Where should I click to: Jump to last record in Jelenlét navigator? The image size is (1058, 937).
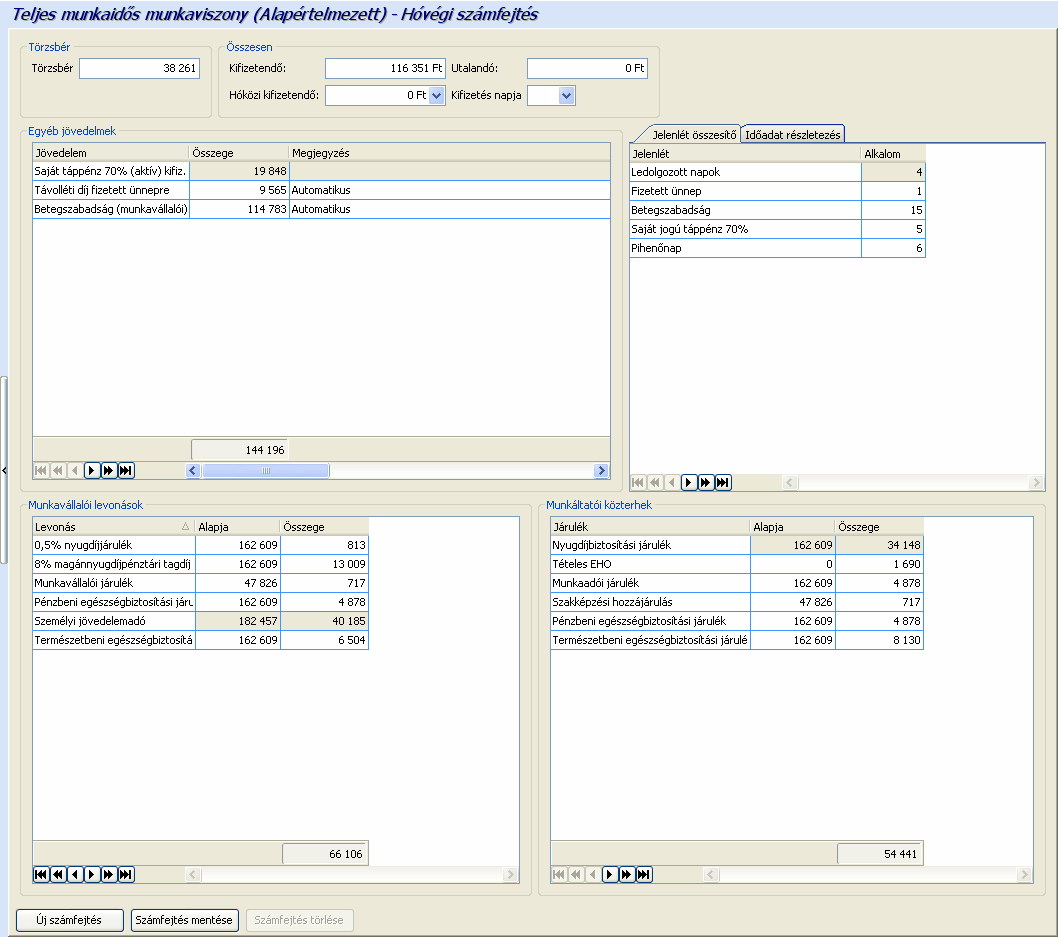click(723, 482)
